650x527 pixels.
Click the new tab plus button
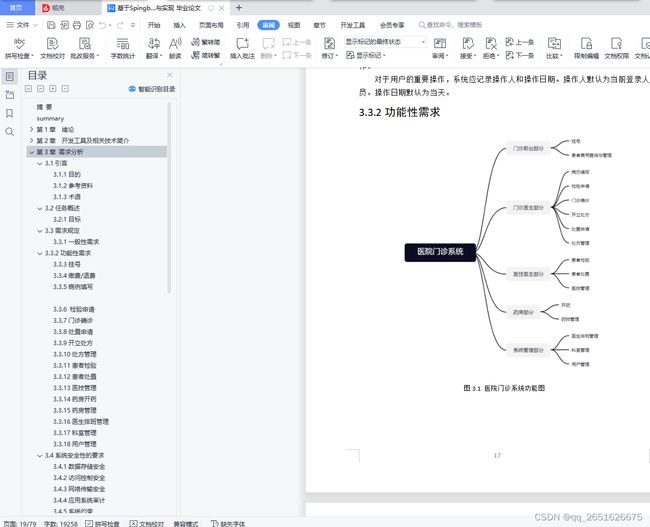[x=238, y=7]
